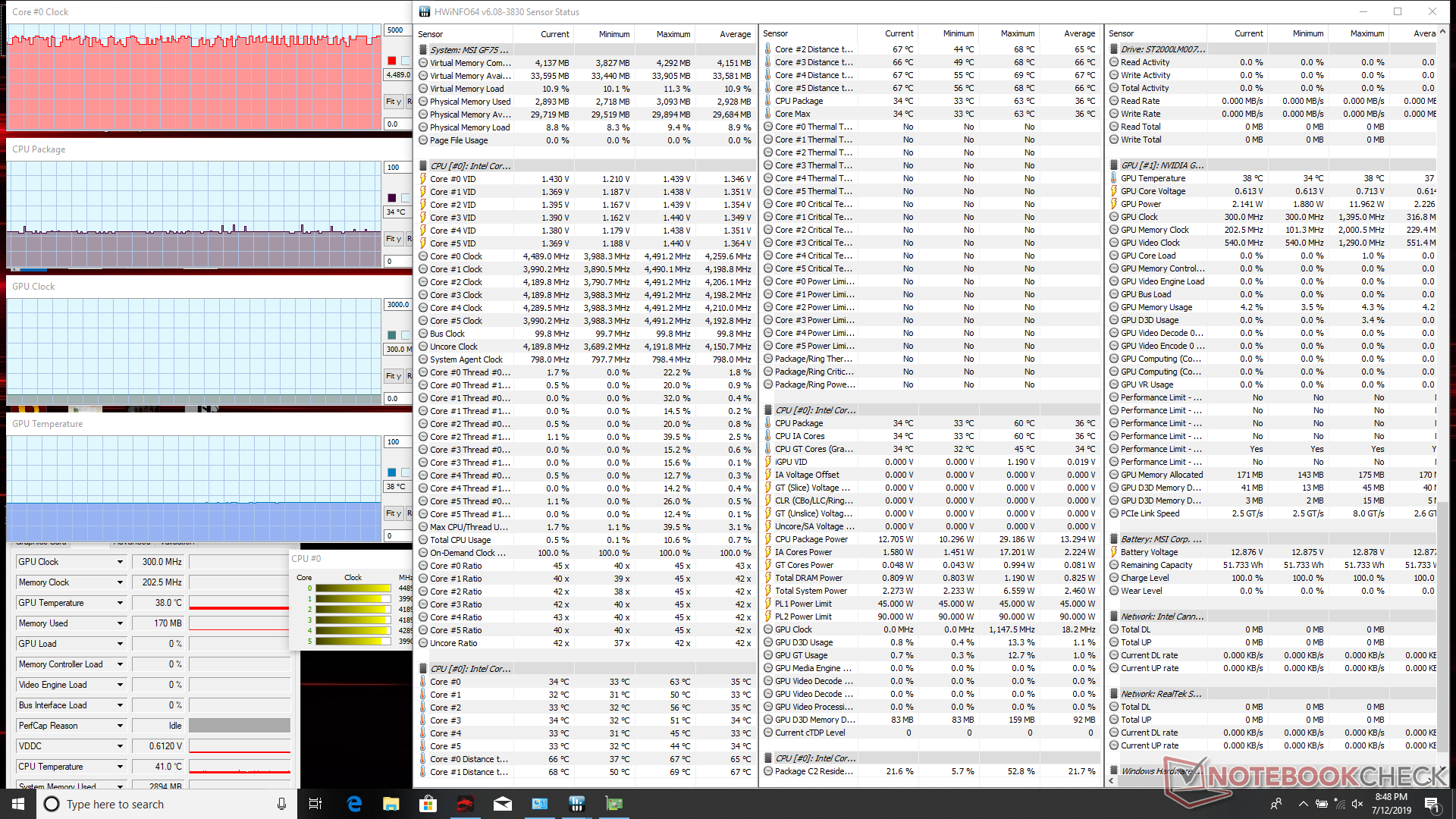
Task: Click the Cortana microphone icon
Action: coord(281,804)
